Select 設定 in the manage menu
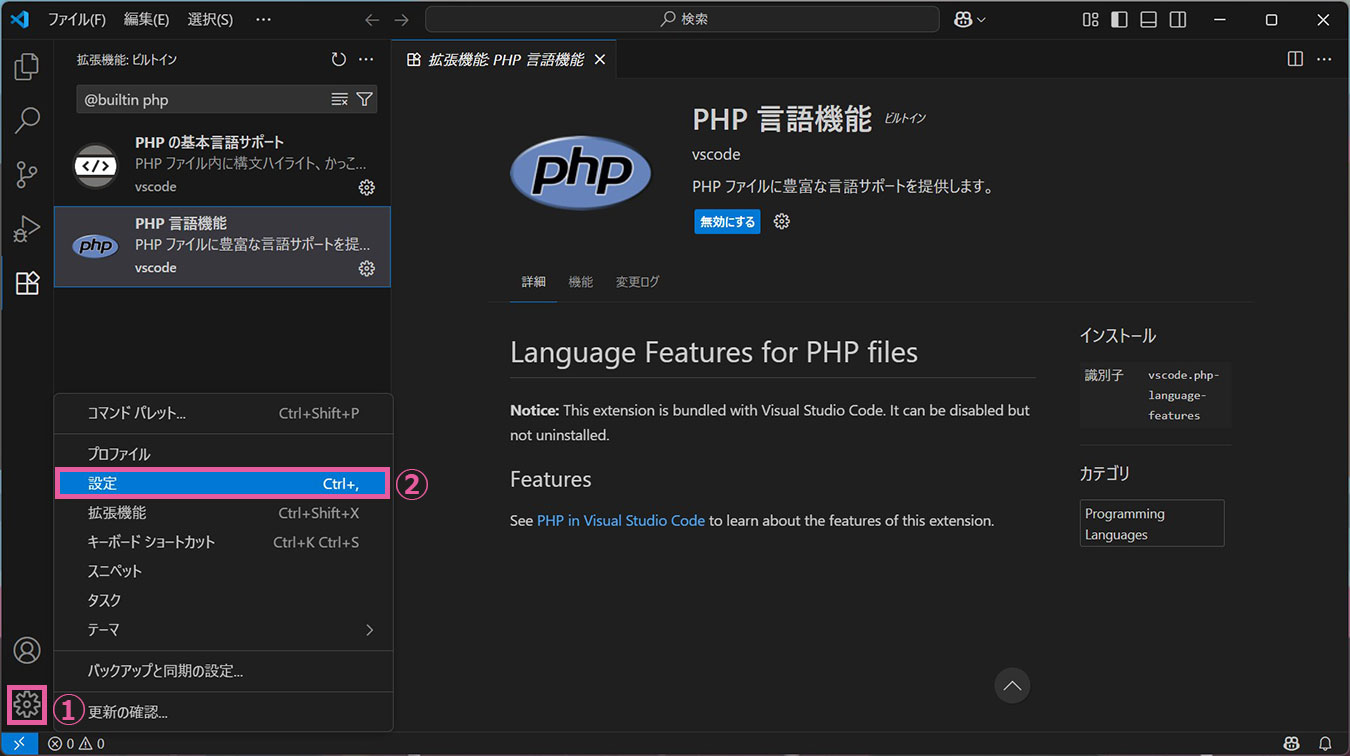Viewport: 1350px width, 756px height. click(222, 483)
